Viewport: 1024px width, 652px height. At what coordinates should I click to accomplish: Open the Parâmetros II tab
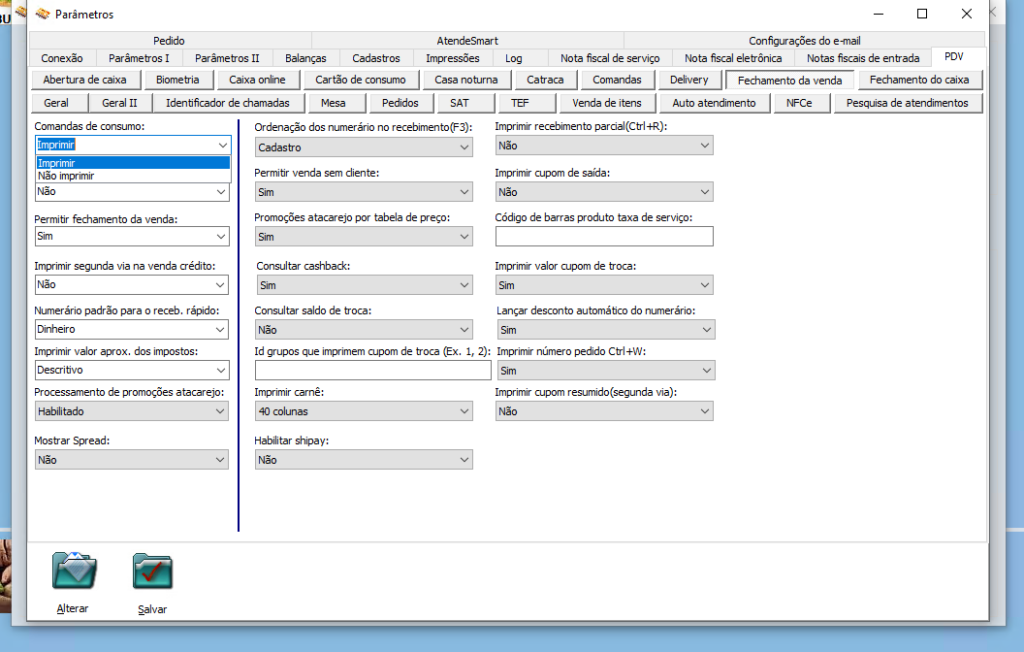227,58
